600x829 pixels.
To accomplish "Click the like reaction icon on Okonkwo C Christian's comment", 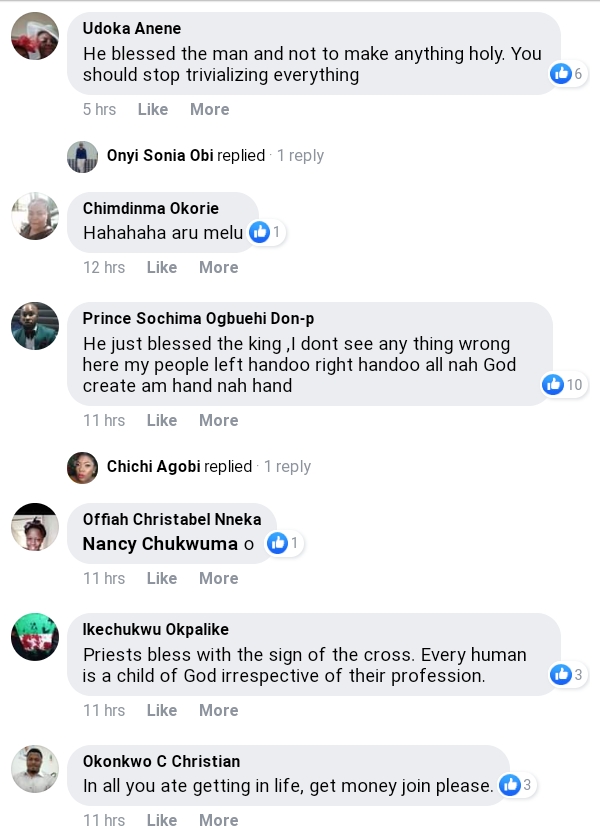I will coord(510,785).
